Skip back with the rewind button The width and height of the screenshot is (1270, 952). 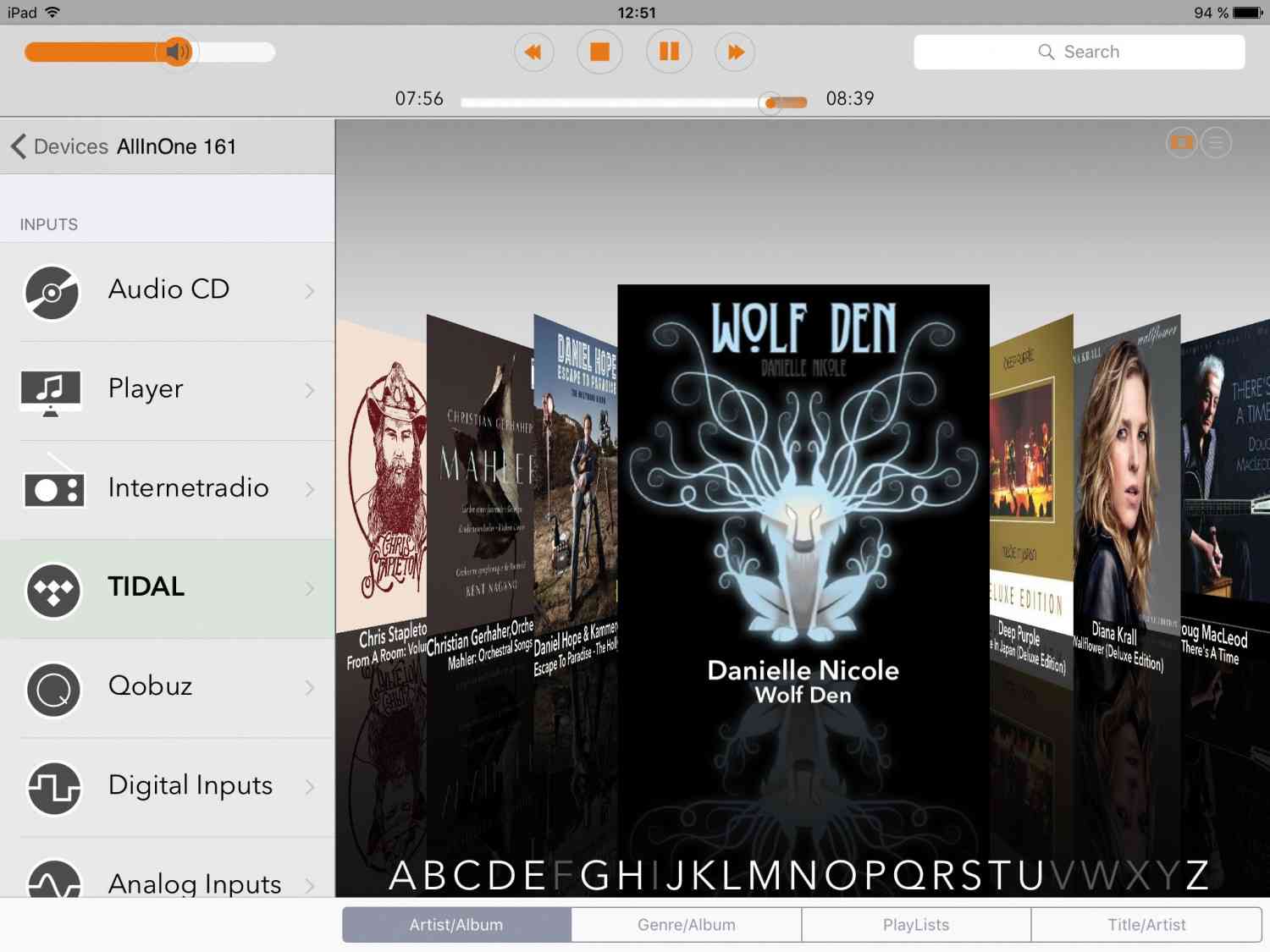(x=534, y=52)
